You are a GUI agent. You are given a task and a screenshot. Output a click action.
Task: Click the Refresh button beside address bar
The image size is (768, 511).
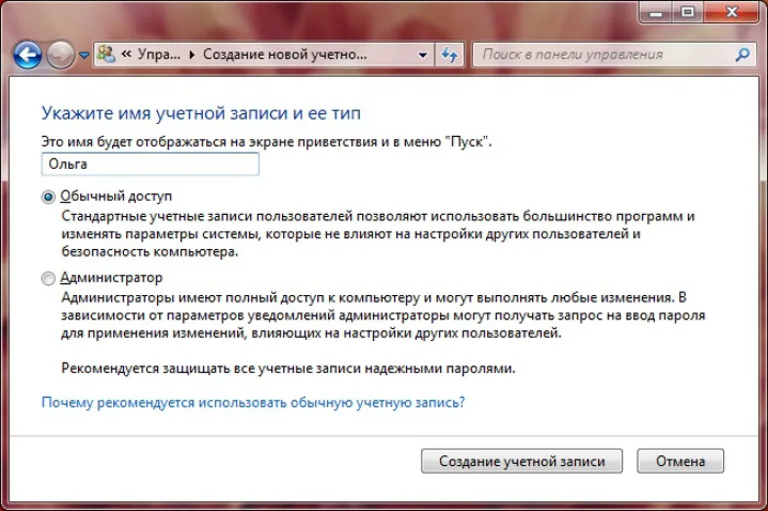click(x=449, y=54)
